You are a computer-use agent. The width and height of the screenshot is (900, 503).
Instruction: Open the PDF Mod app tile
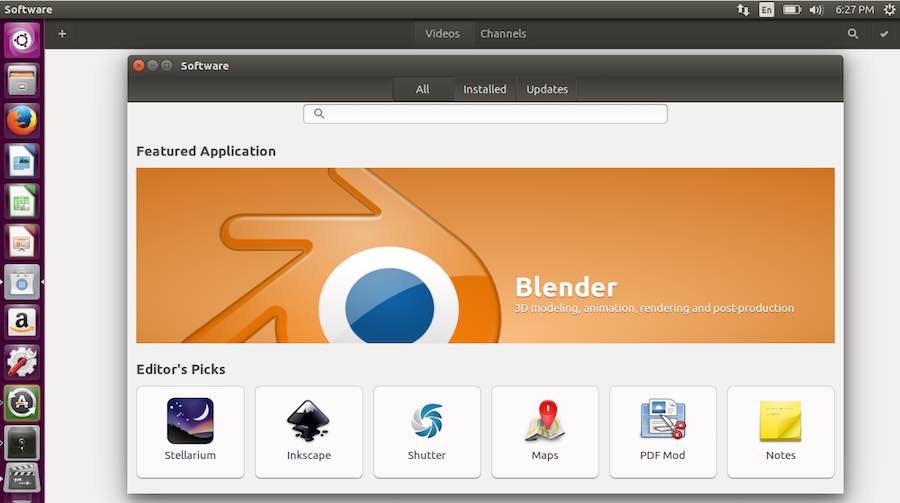click(x=662, y=431)
